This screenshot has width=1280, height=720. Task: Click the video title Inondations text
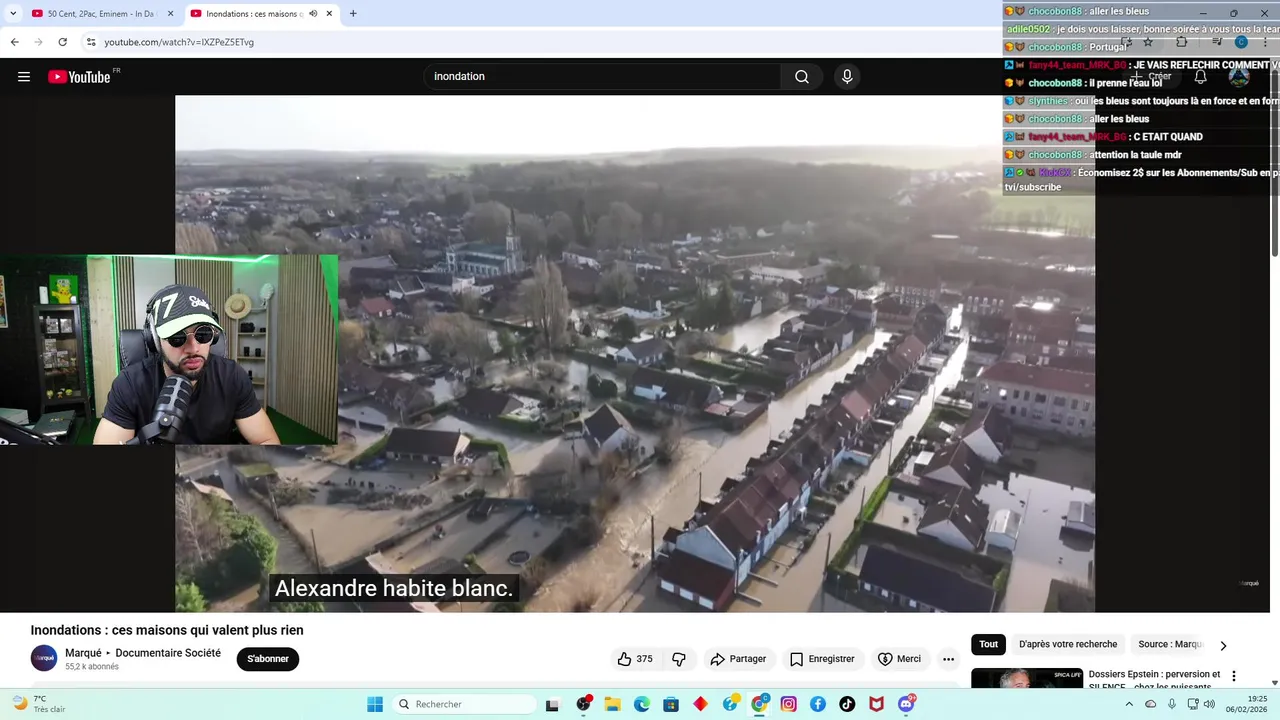(167, 630)
